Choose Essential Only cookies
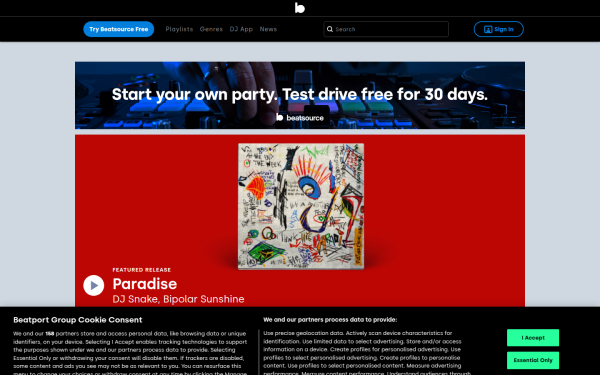This screenshot has height=375, width=600. tap(533, 360)
